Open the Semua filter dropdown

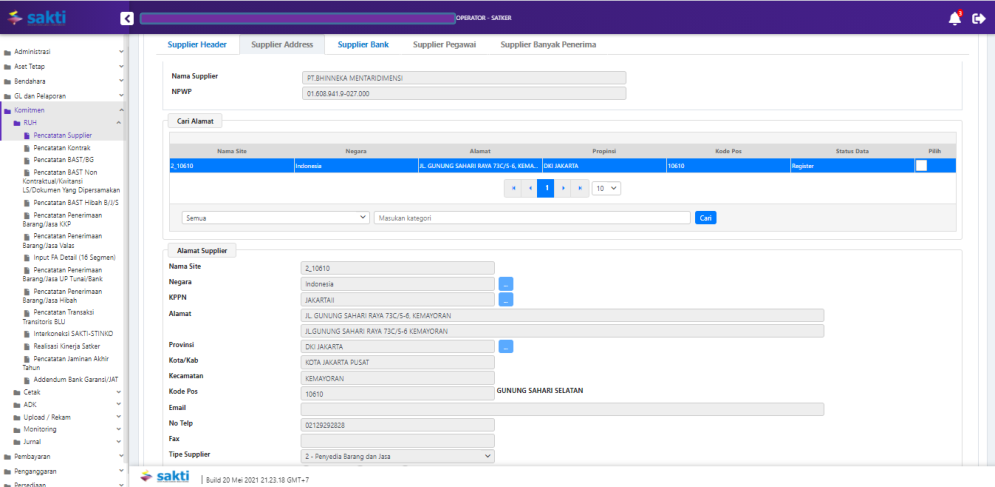[x=276, y=217]
